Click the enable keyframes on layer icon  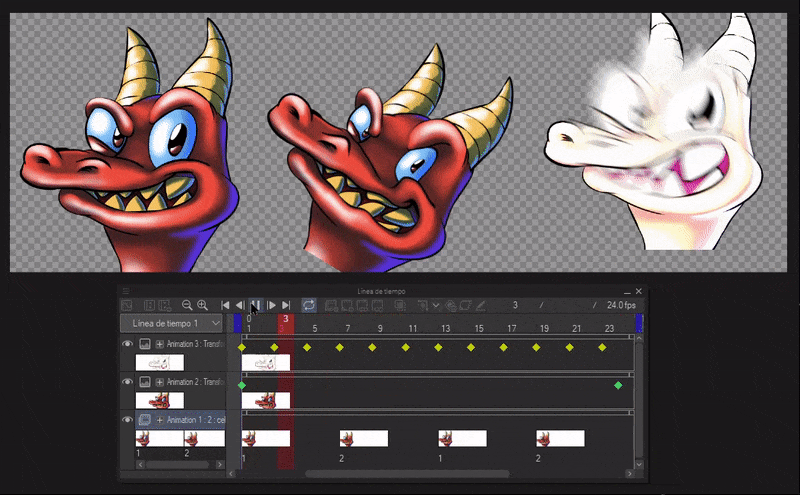pyautogui.click(x=422, y=305)
